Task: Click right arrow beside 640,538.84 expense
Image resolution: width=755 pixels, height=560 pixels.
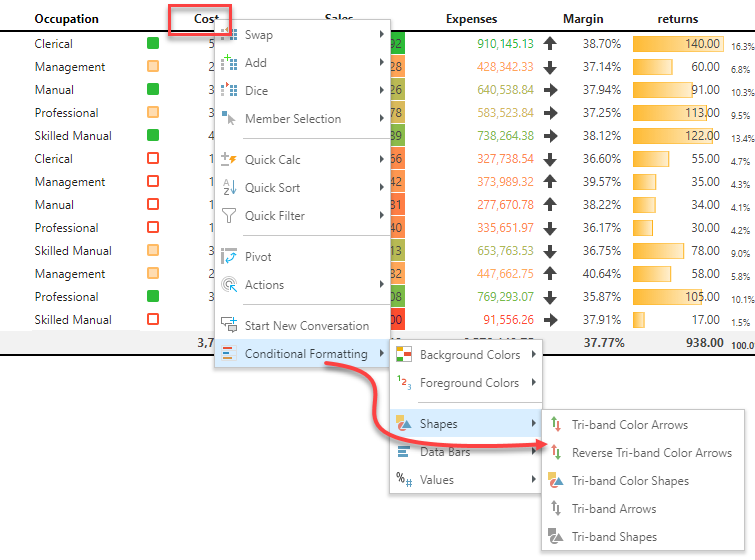Action: (550, 90)
